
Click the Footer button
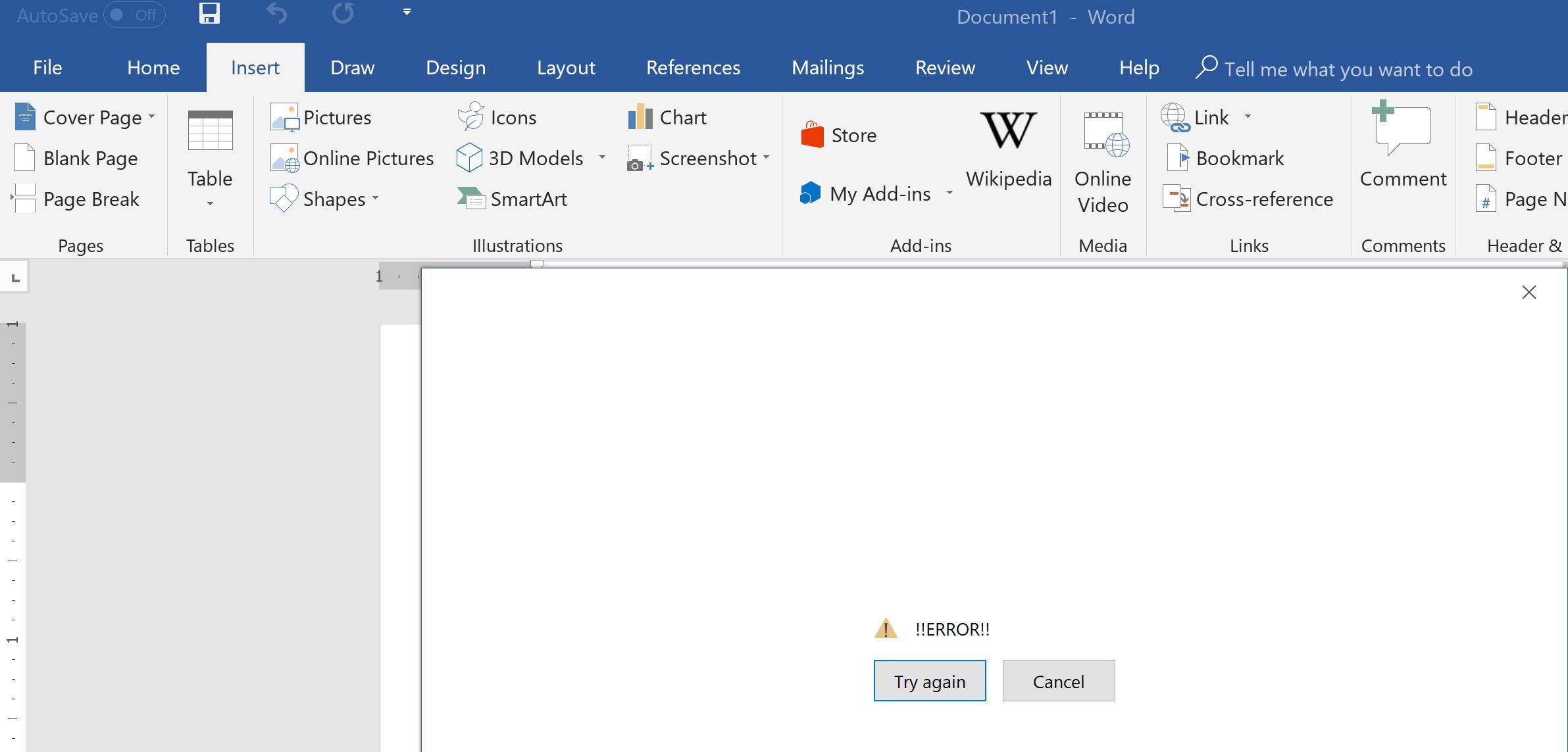coord(1519,158)
